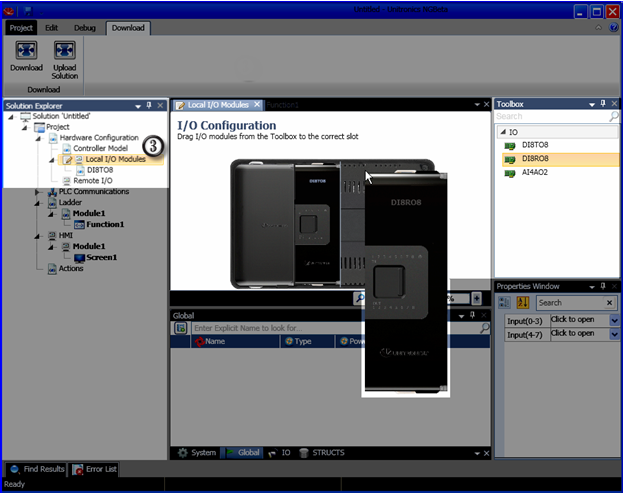Click the categorized view icon in Properties
This screenshot has height=493, width=623.
tap(505, 302)
